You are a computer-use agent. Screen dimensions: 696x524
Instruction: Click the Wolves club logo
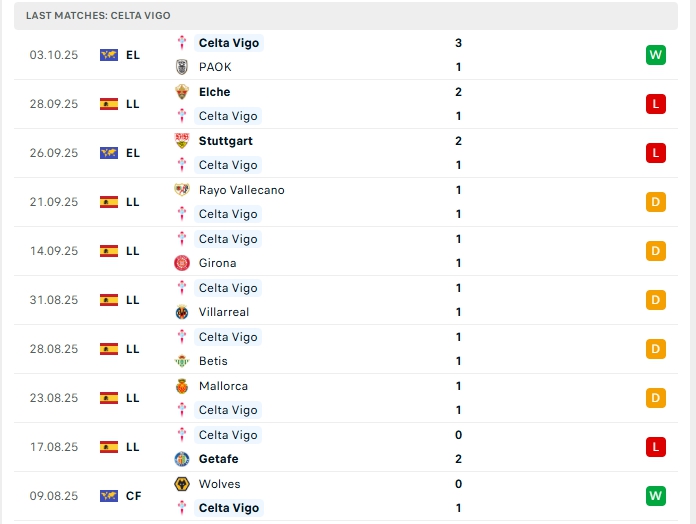point(182,484)
